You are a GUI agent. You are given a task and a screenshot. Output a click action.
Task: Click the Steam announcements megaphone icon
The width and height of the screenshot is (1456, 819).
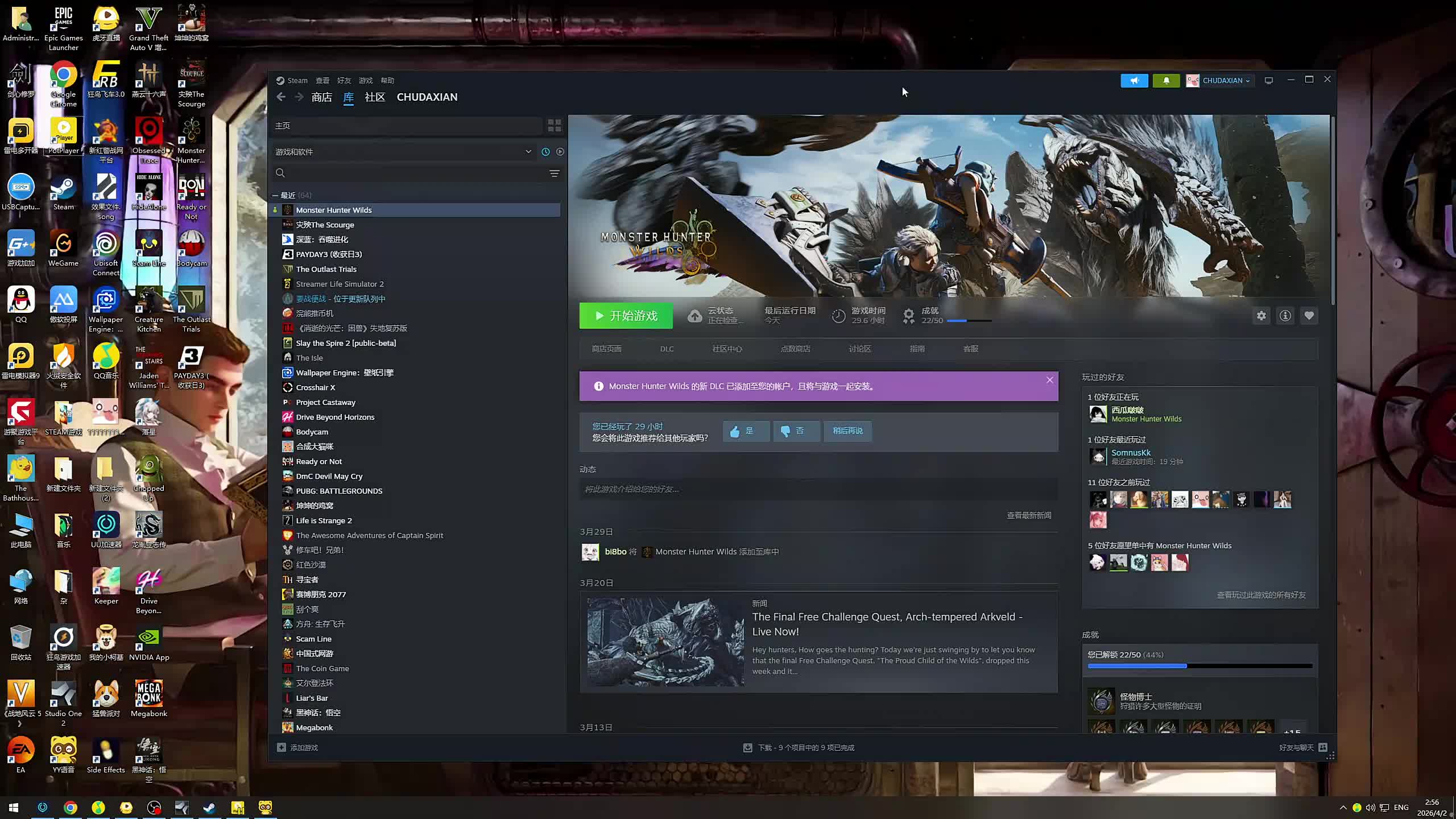(x=1134, y=80)
